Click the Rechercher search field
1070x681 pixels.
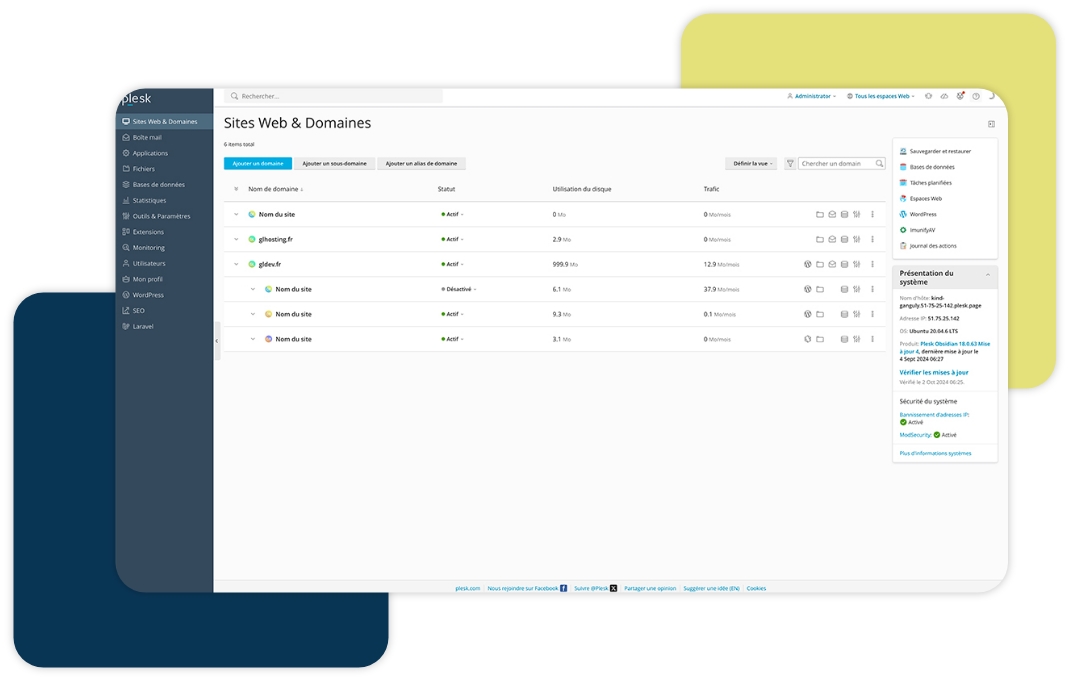[x=335, y=97]
